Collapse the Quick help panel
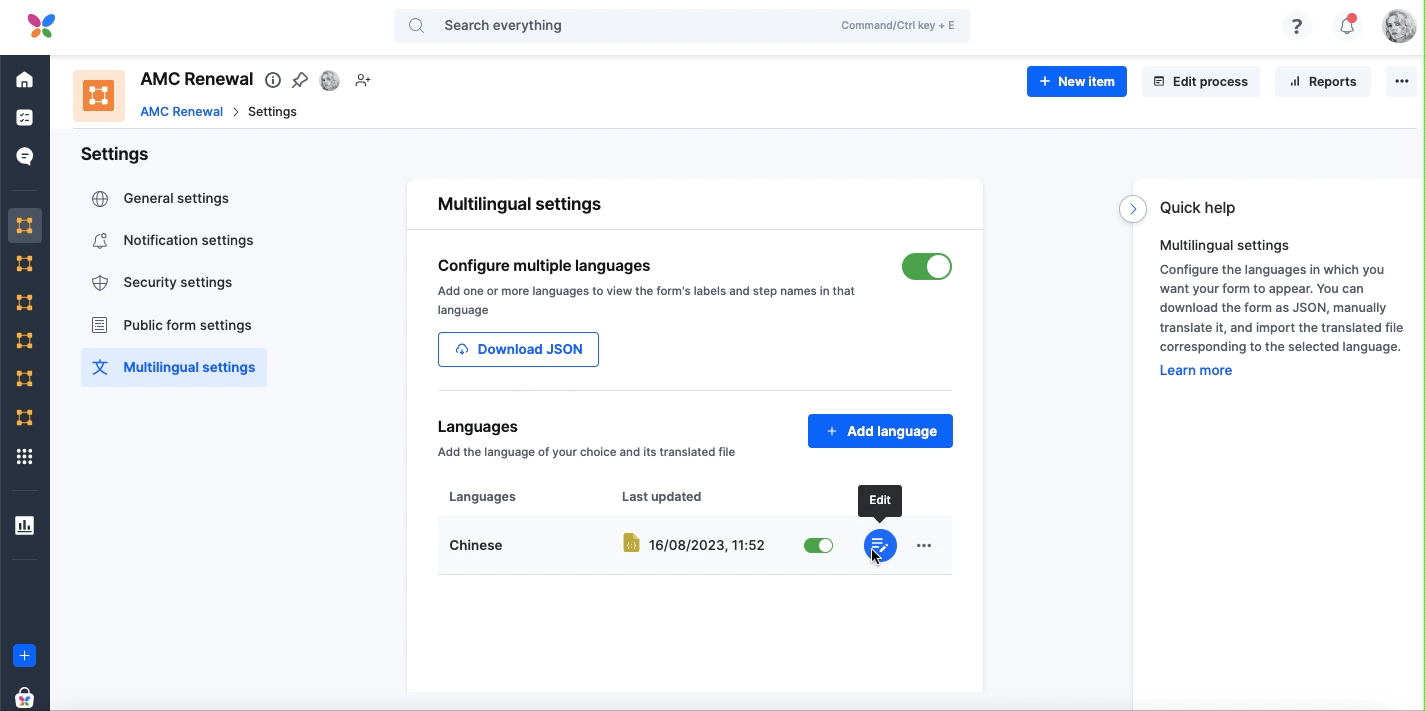 1132,208
